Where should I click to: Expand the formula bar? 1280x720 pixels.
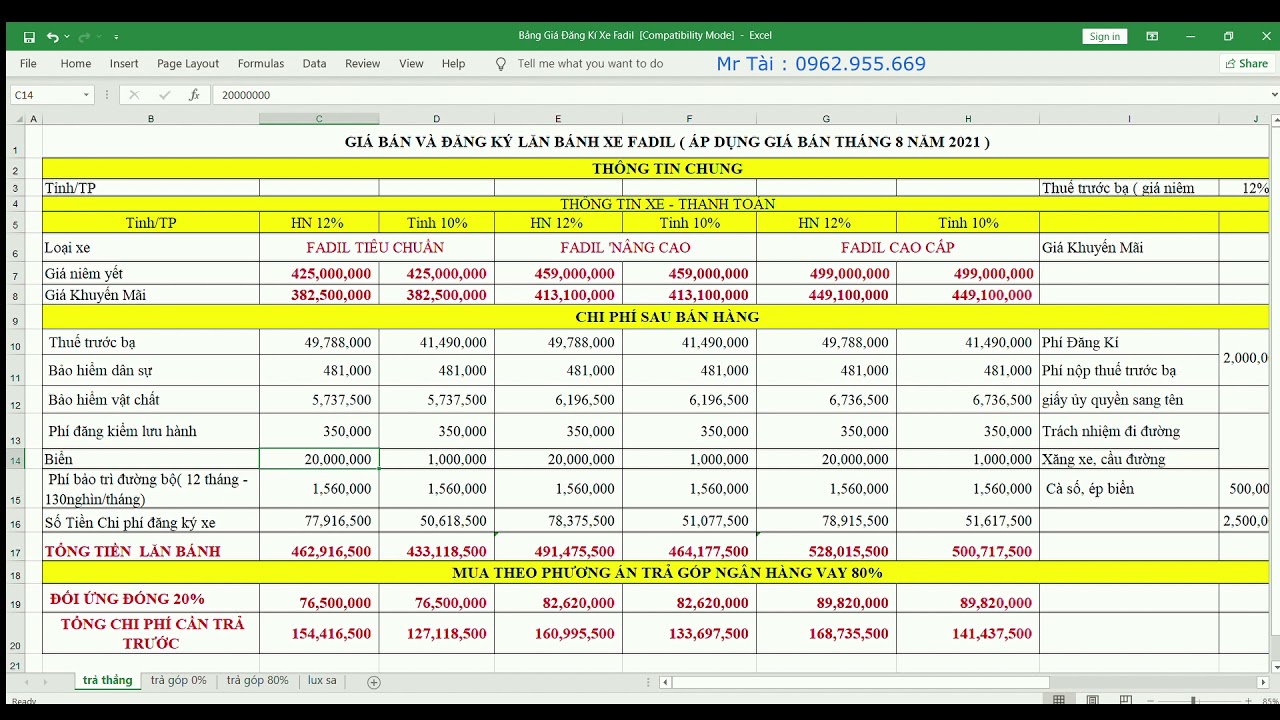pyautogui.click(x=1274, y=95)
